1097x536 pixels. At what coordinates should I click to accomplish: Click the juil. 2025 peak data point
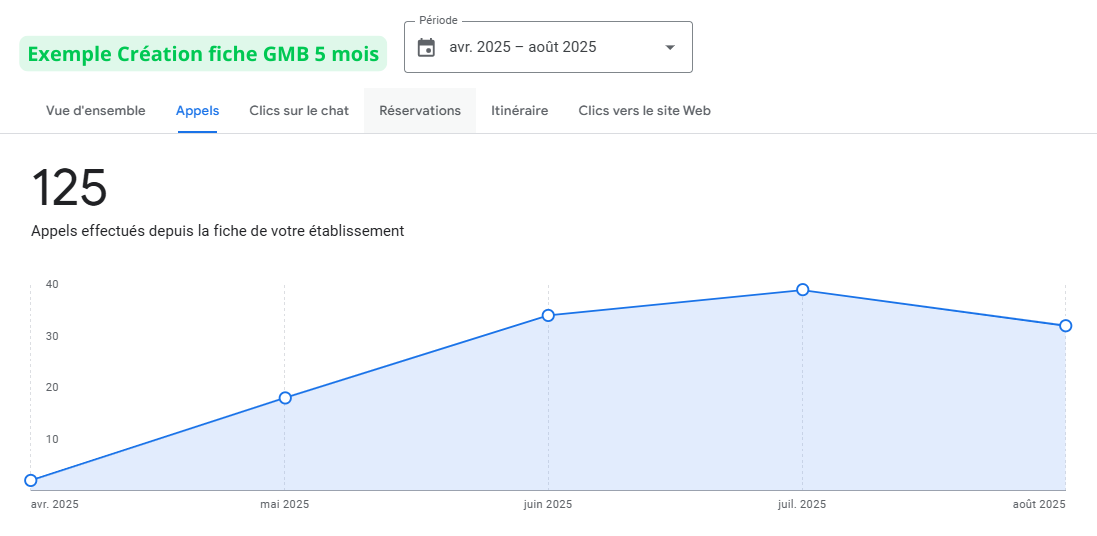[x=802, y=290]
